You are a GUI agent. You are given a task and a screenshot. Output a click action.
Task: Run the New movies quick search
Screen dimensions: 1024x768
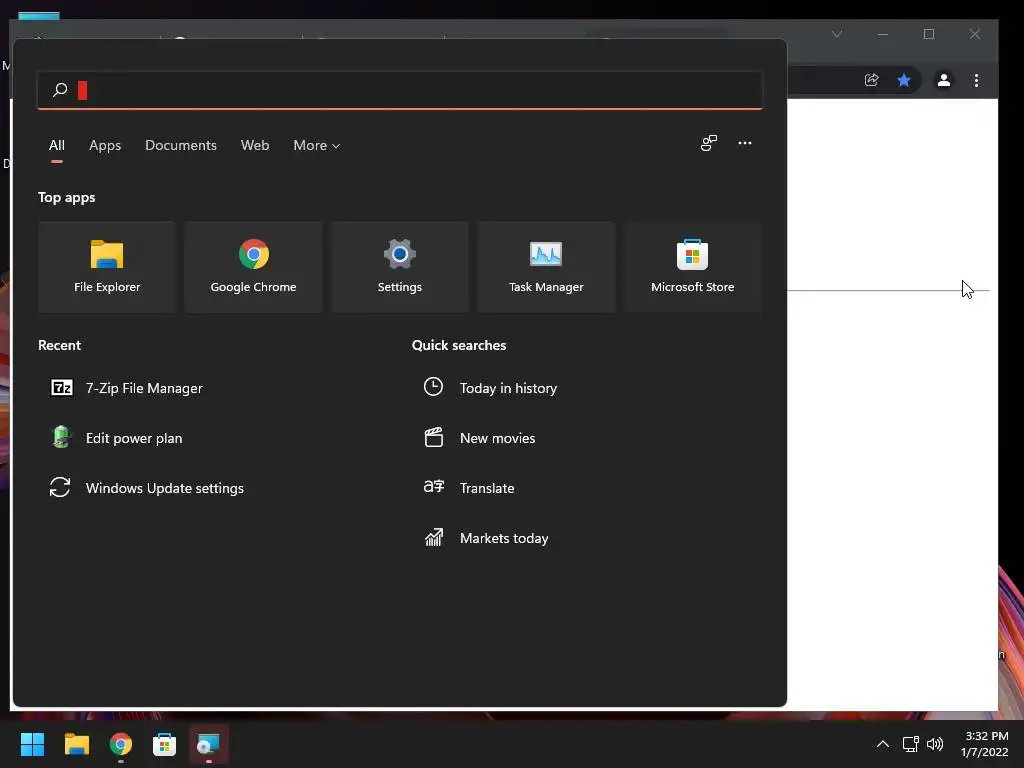pos(480,438)
